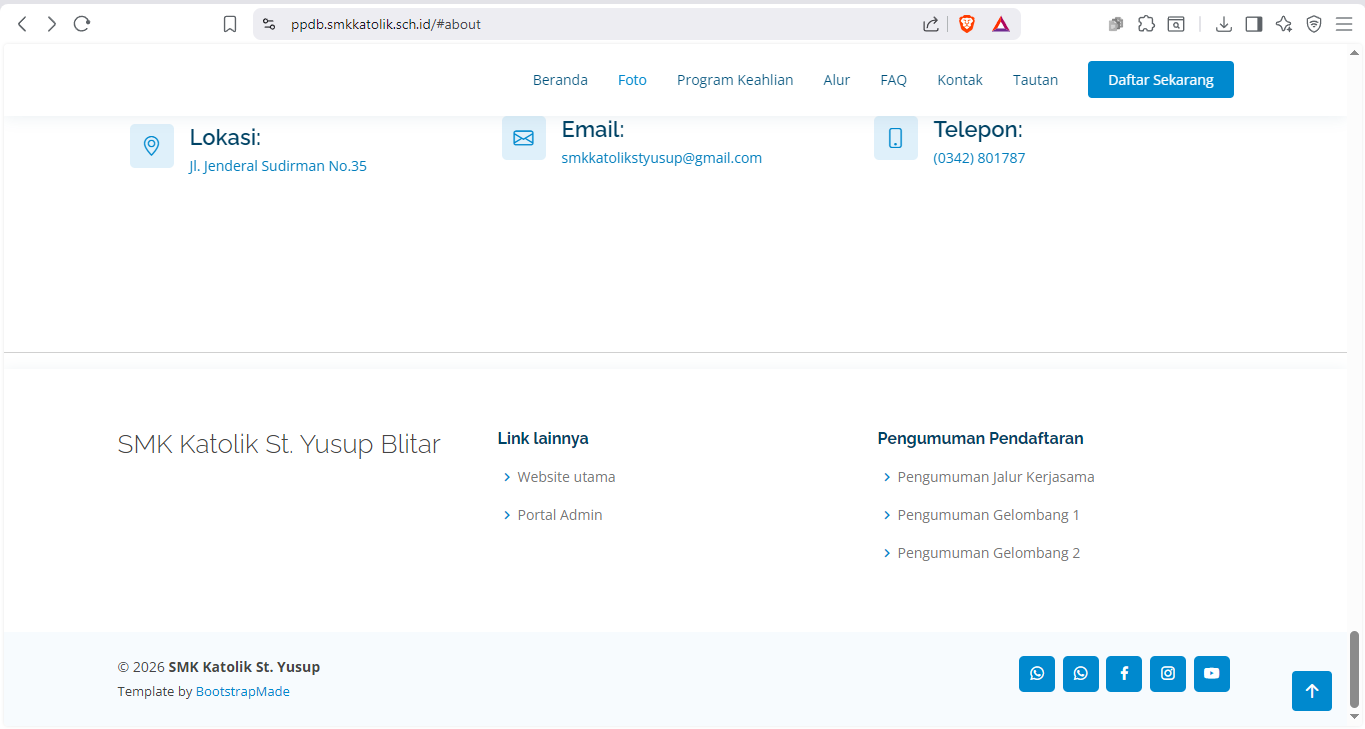Click the share page icon in the address bar
The image size is (1365, 729).
[x=931, y=24]
